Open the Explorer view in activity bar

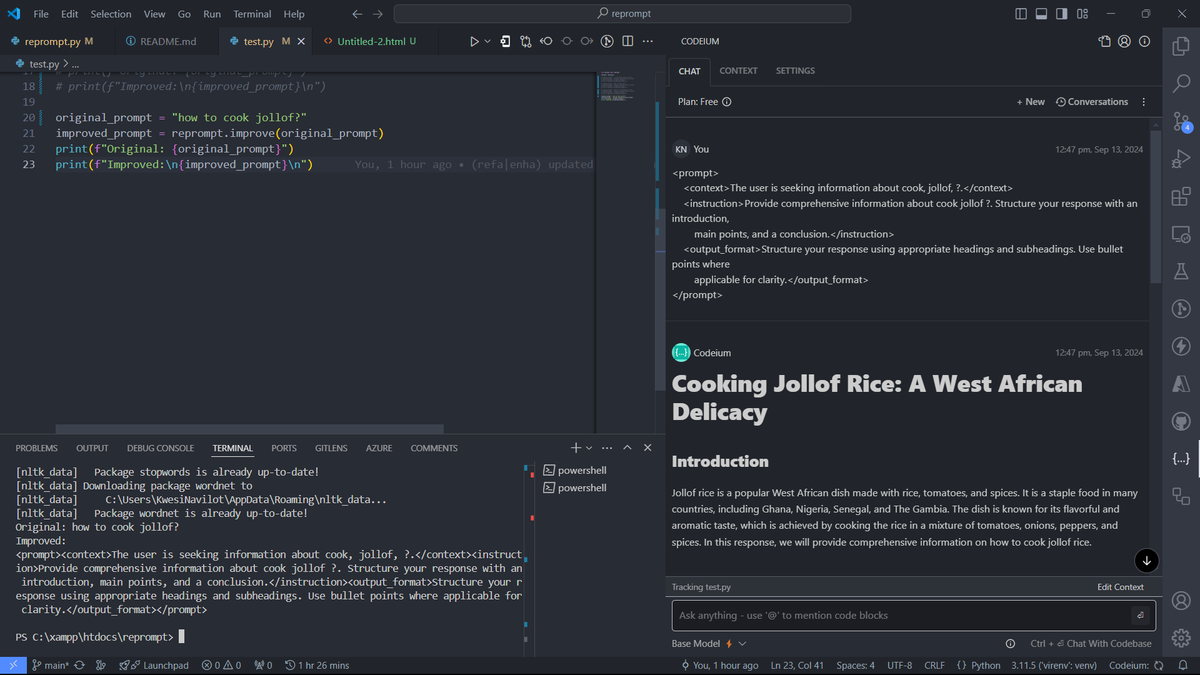1181,46
